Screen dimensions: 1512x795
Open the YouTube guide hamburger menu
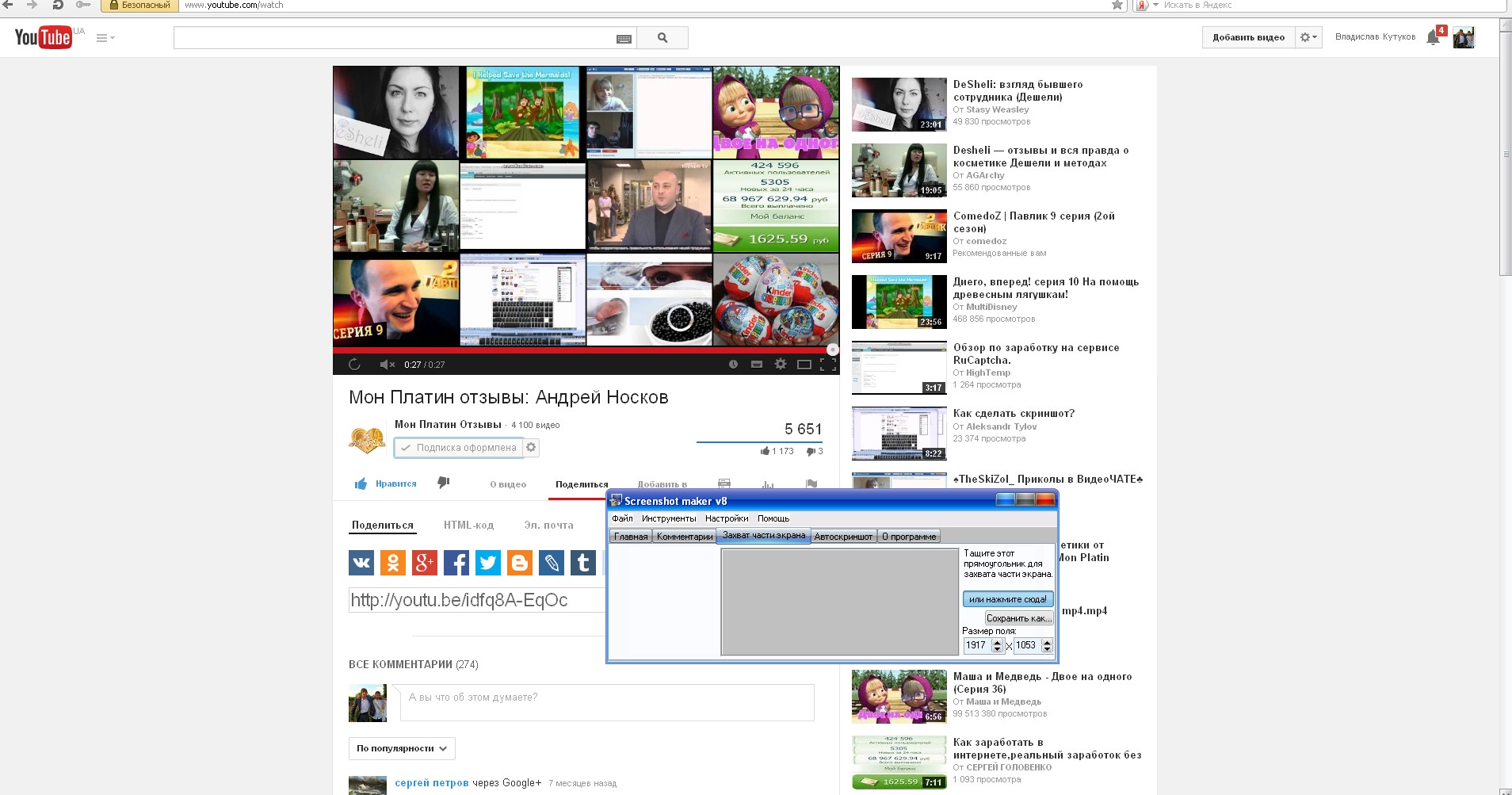click(x=105, y=38)
